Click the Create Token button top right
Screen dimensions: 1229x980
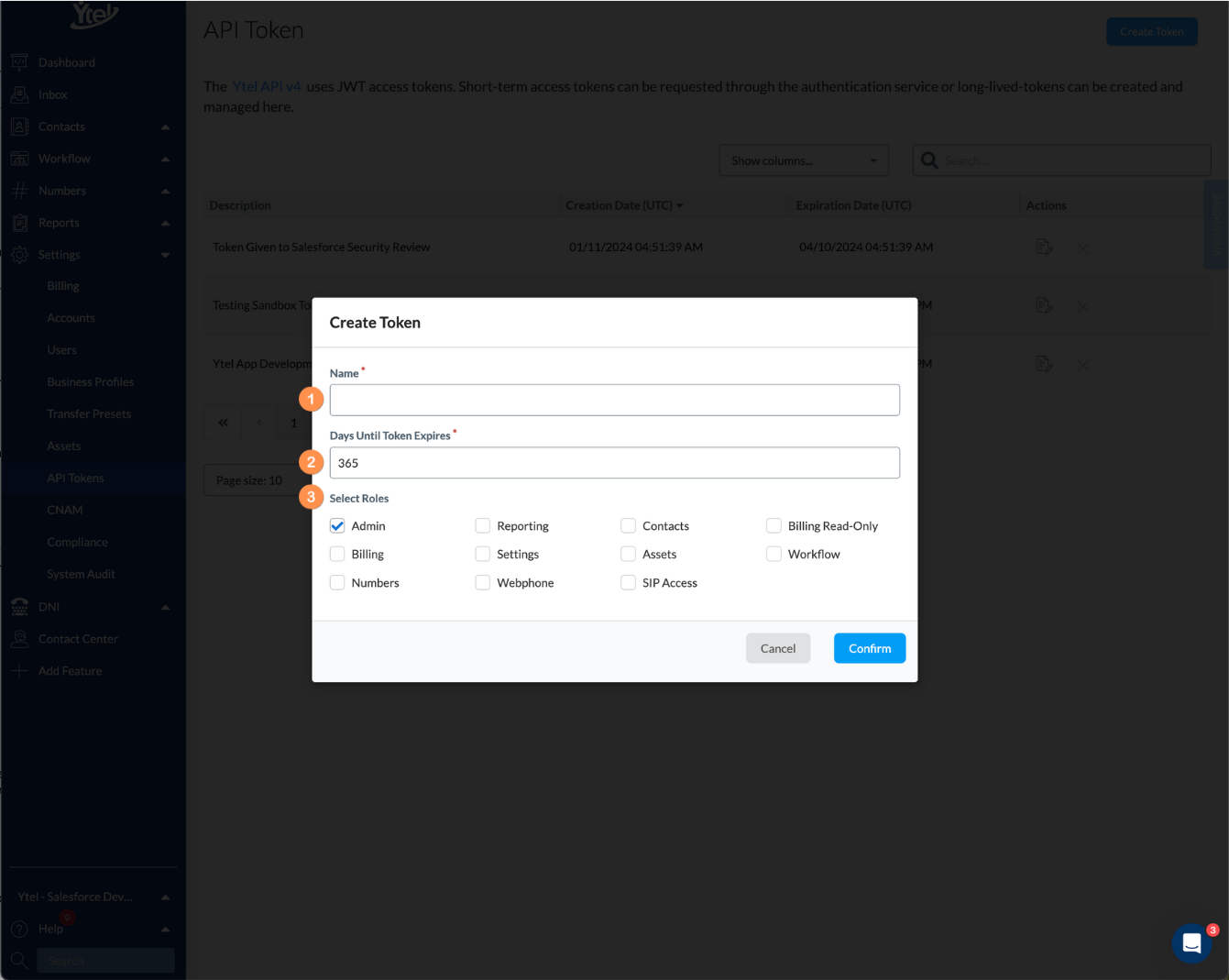point(1152,31)
